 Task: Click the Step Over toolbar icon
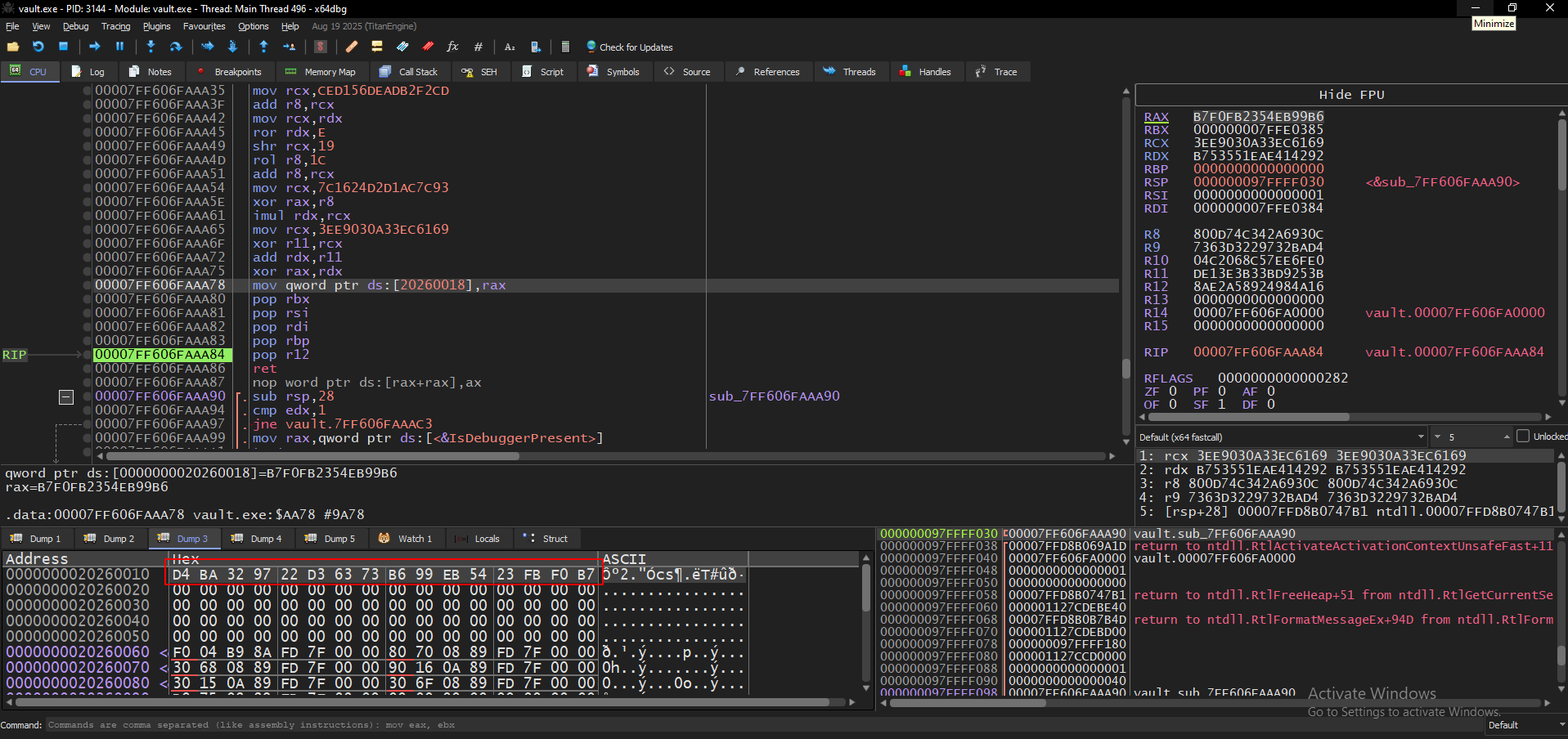(175, 47)
